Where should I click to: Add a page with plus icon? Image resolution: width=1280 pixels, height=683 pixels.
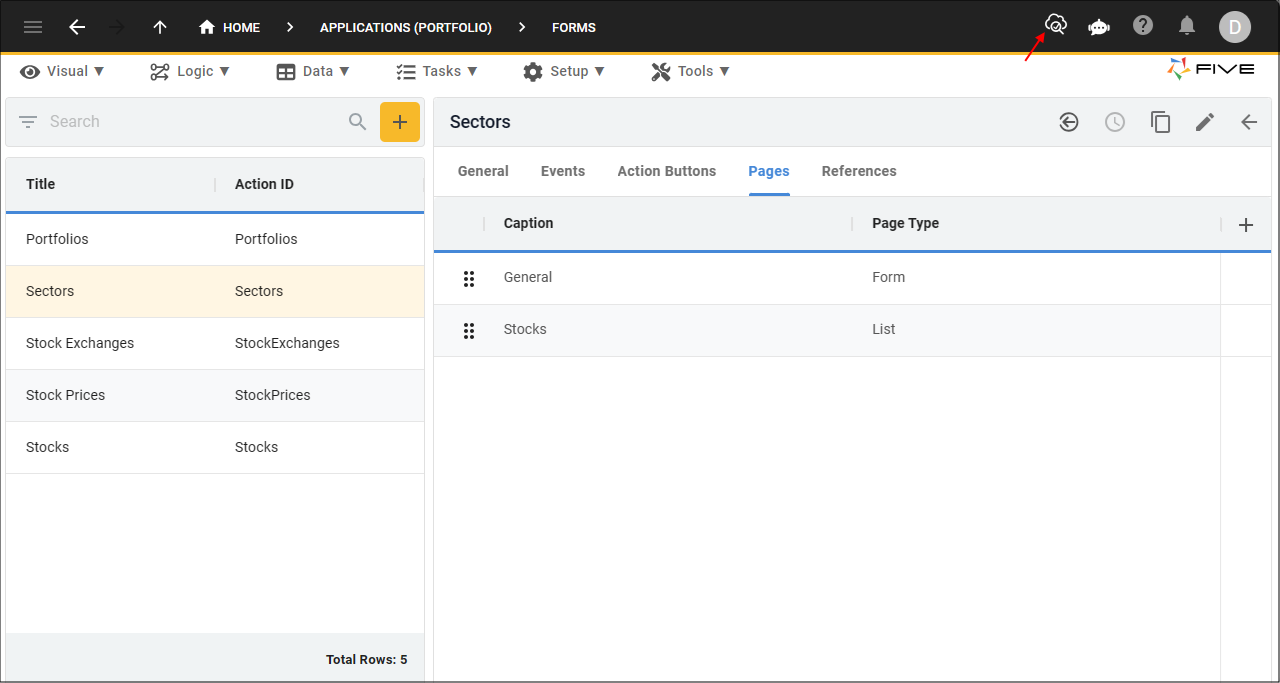tap(1246, 225)
